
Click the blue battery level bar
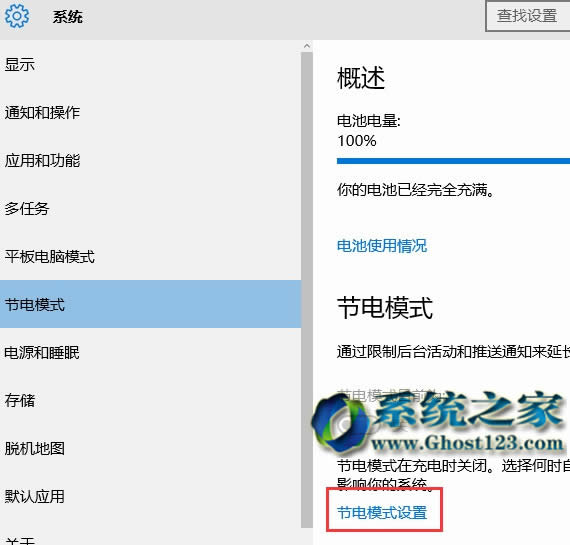[453, 161]
